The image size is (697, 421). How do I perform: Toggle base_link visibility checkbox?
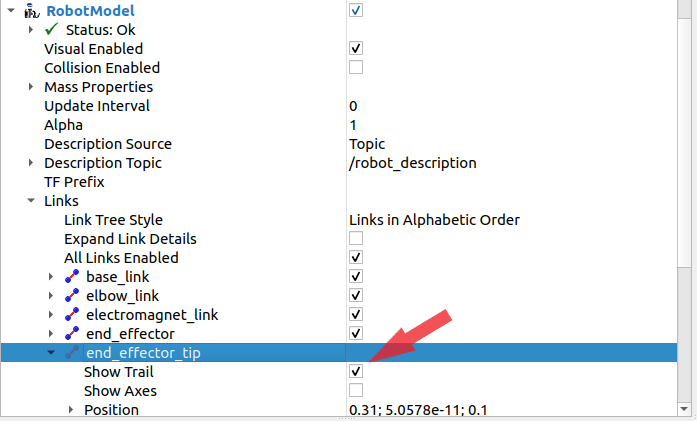point(356,277)
